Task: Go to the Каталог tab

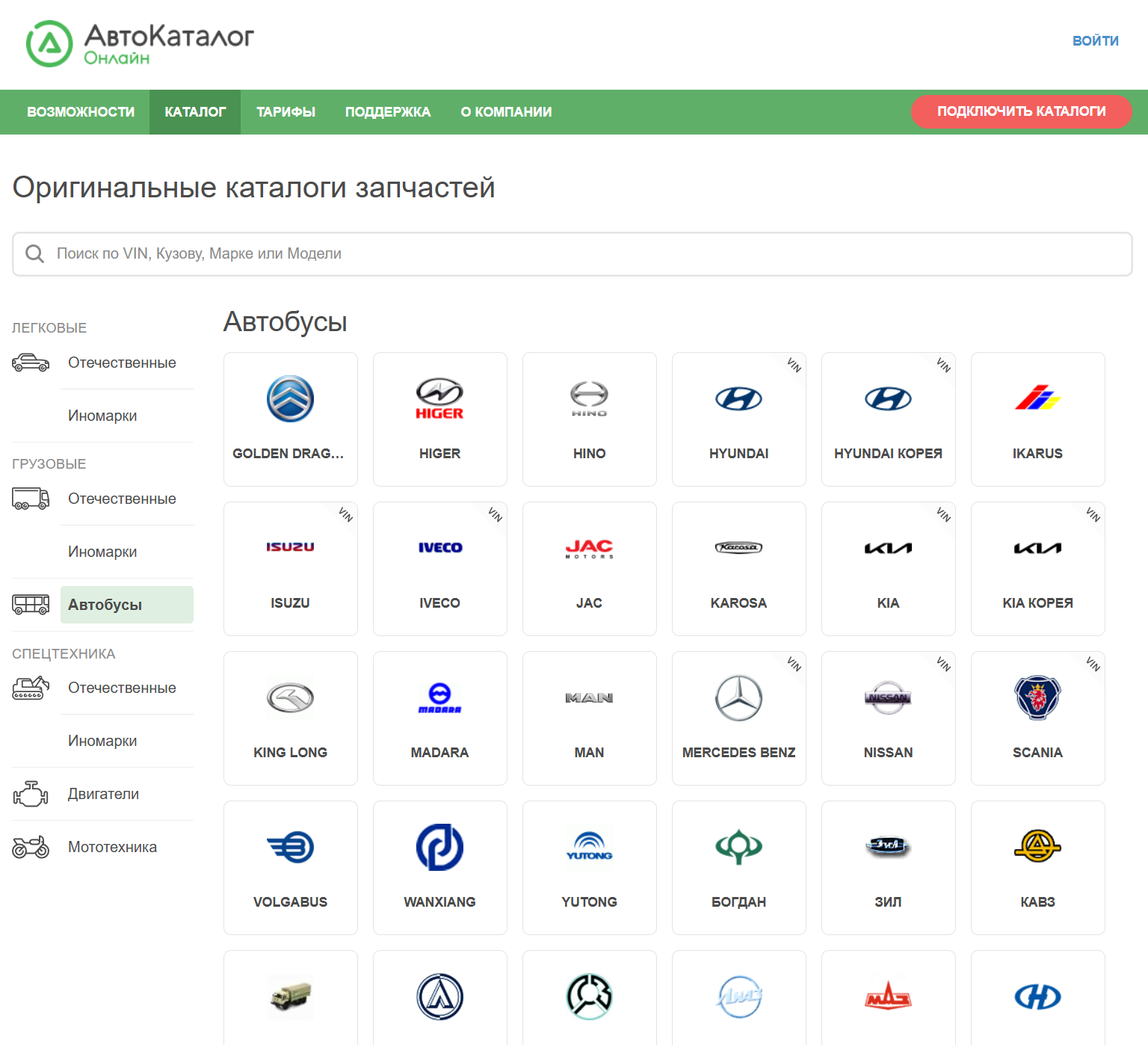Action: click(x=195, y=112)
